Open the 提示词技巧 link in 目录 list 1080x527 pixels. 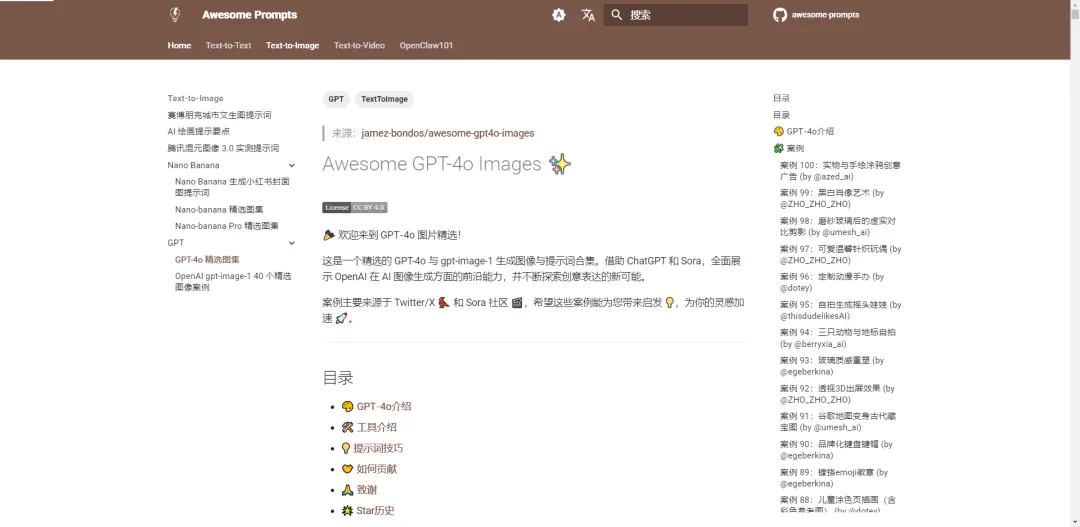click(x=378, y=448)
